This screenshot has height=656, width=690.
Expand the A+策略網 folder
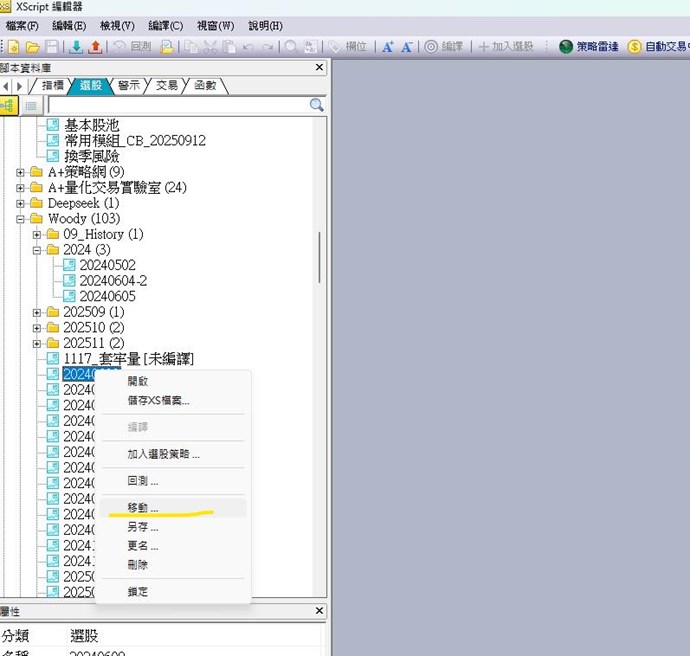21,172
